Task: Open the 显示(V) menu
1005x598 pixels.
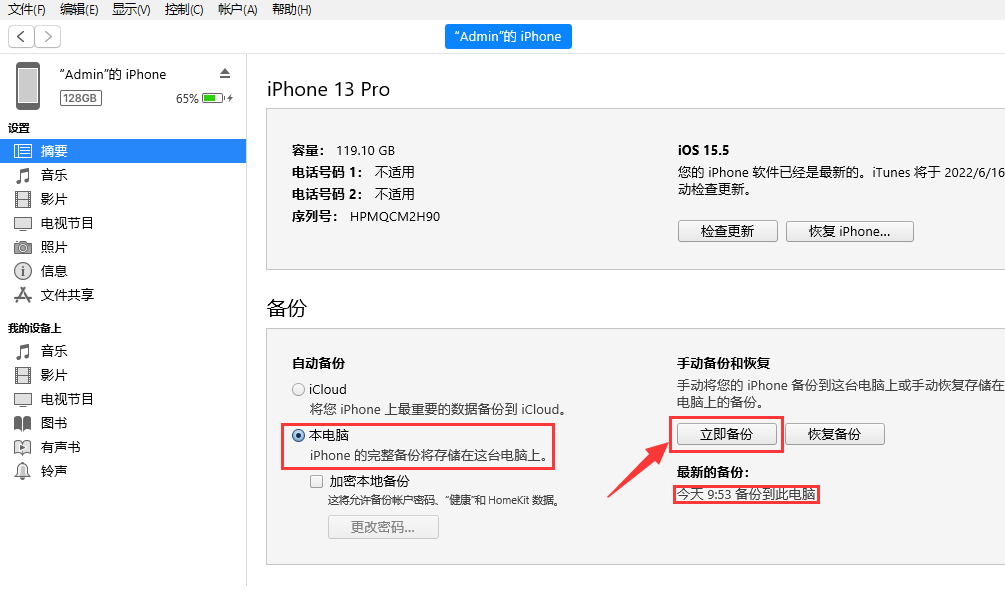Action: [x=131, y=9]
